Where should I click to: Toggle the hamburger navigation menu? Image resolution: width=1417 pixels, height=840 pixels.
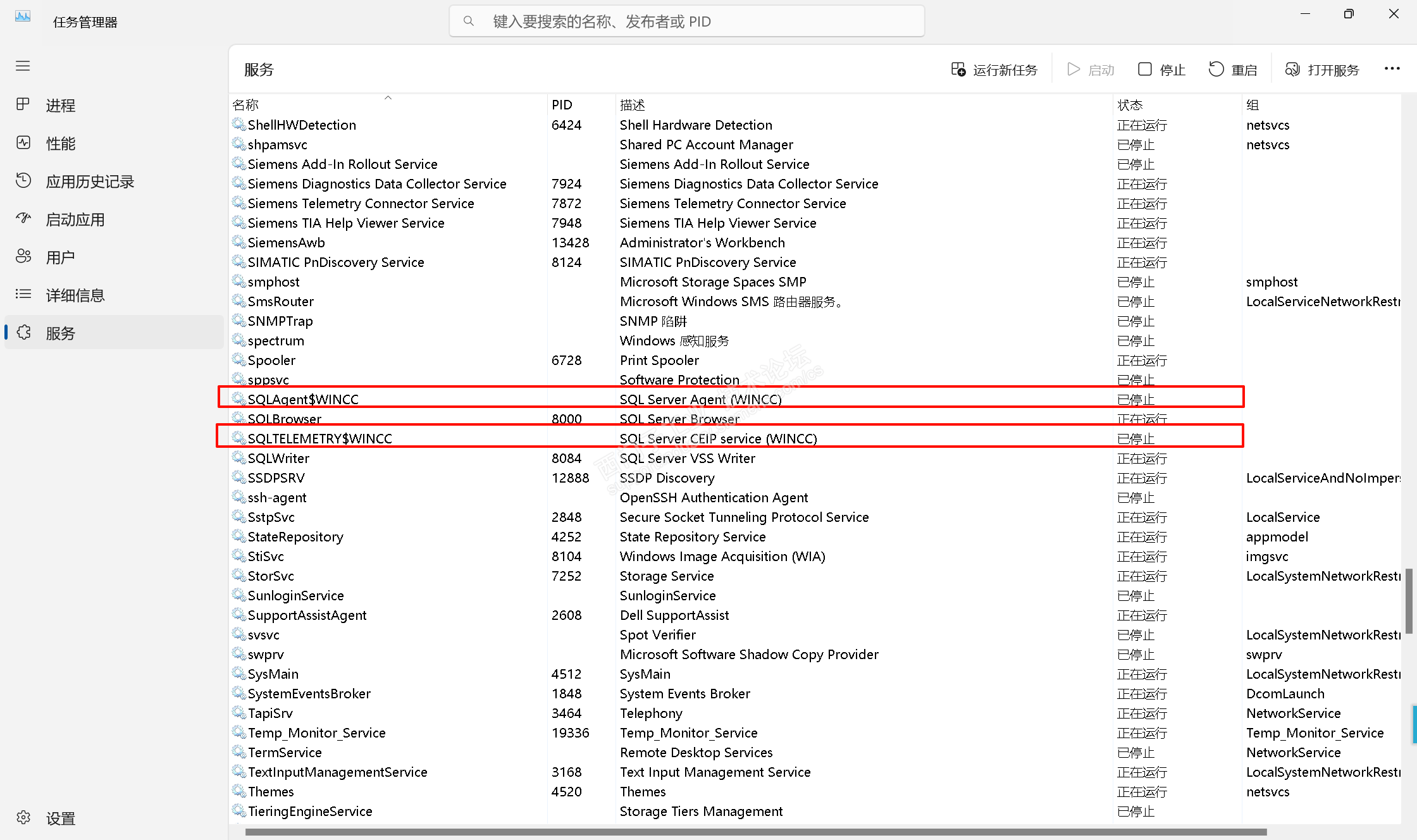23,66
